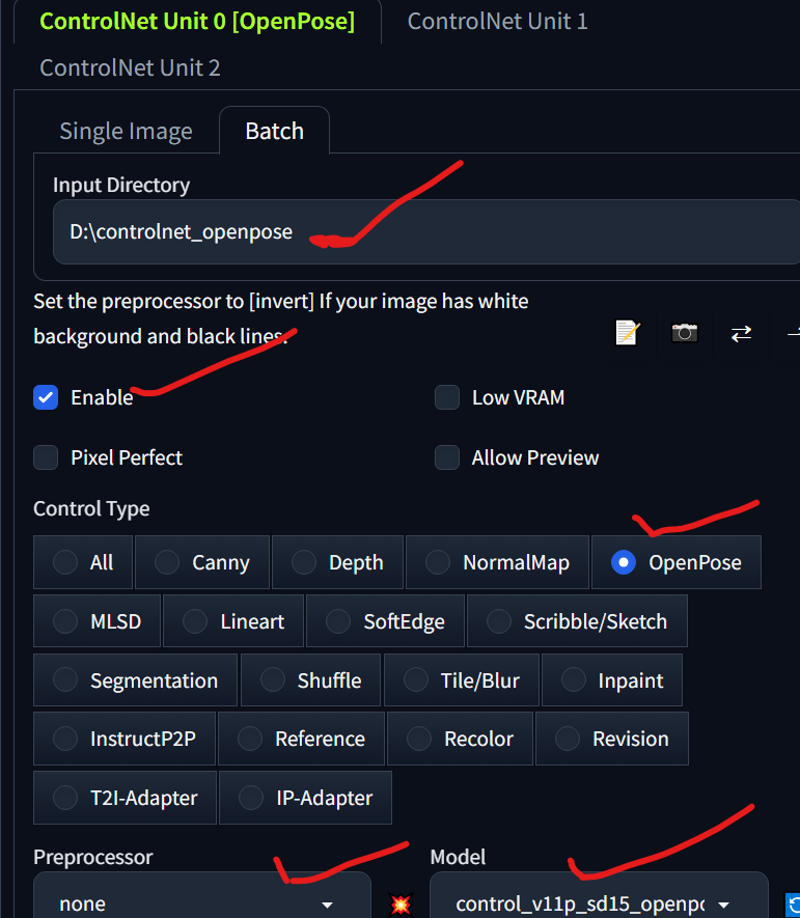
Task: Open a new canvas with the notepad icon
Action: coord(627,333)
